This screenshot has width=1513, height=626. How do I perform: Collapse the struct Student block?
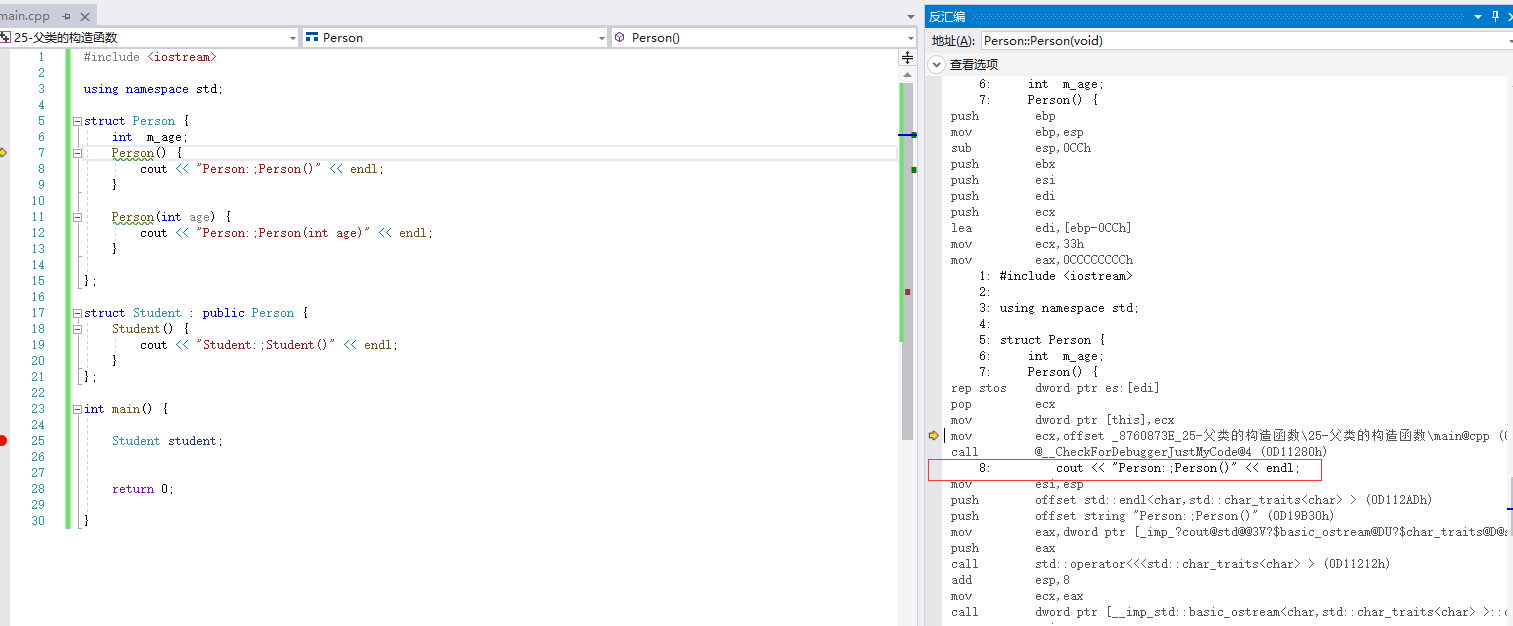coord(78,313)
